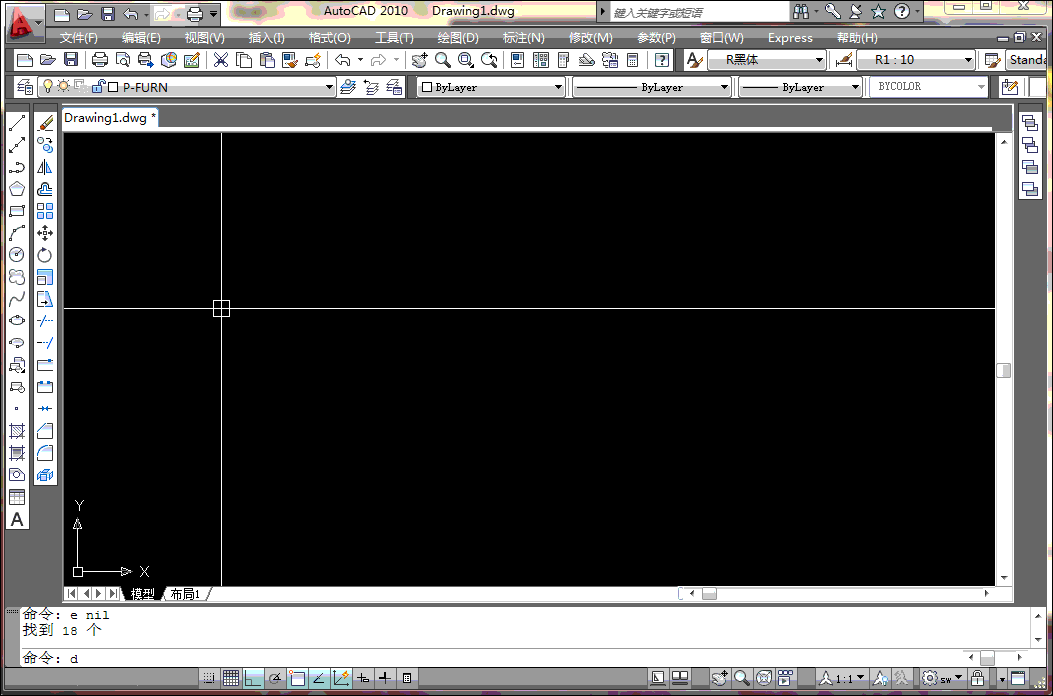Viewport: 1053px width, 696px height.
Task: Click the Zoom Realtime magnifier icon
Action: (x=443, y=60)
